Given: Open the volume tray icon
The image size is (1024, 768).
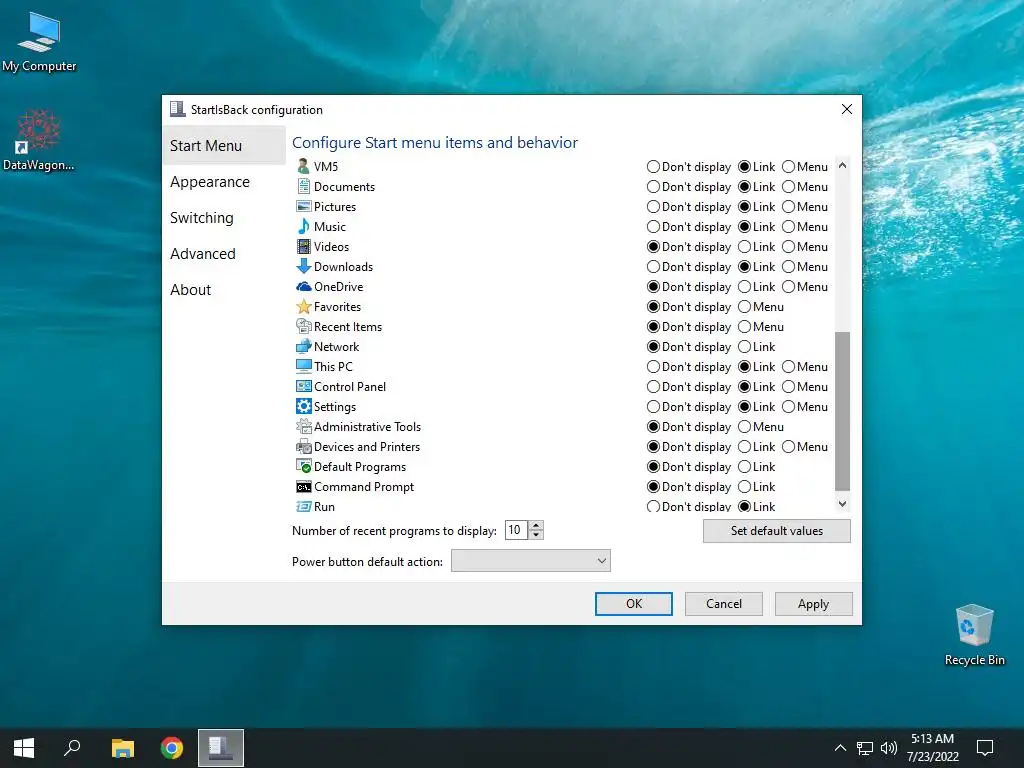Looking at the screenshot, I should click(x=889, y=748).
